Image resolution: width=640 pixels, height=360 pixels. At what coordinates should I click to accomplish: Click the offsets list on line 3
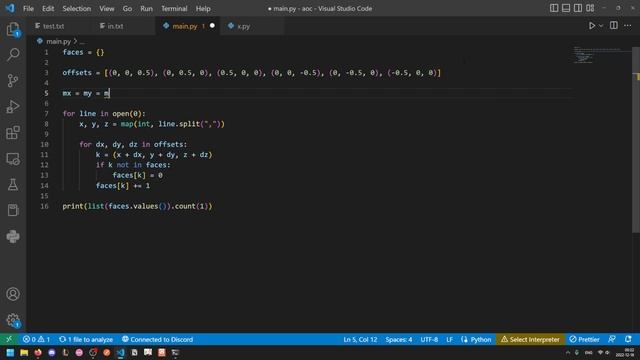(251, 73)
